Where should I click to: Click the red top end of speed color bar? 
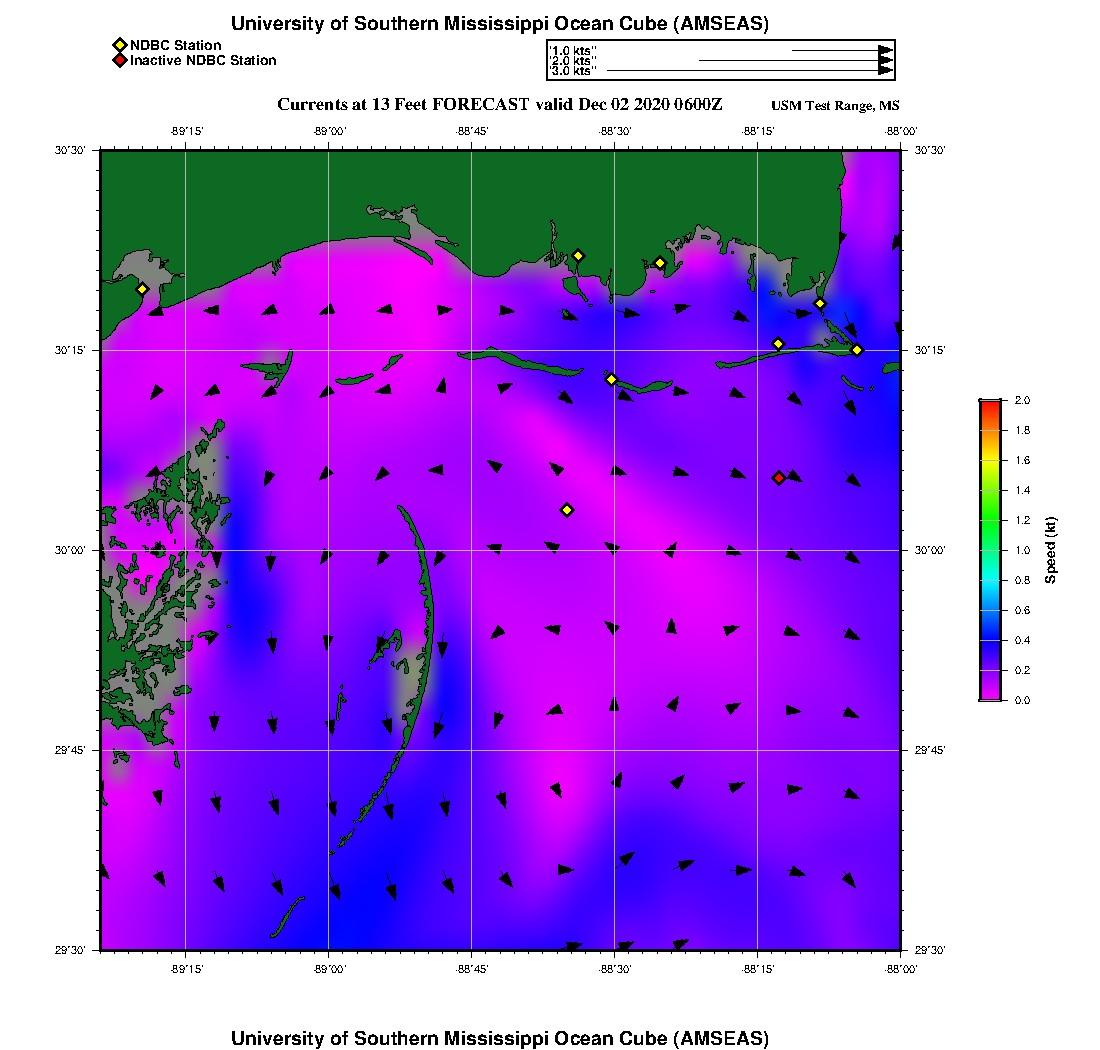coord(989,404)
